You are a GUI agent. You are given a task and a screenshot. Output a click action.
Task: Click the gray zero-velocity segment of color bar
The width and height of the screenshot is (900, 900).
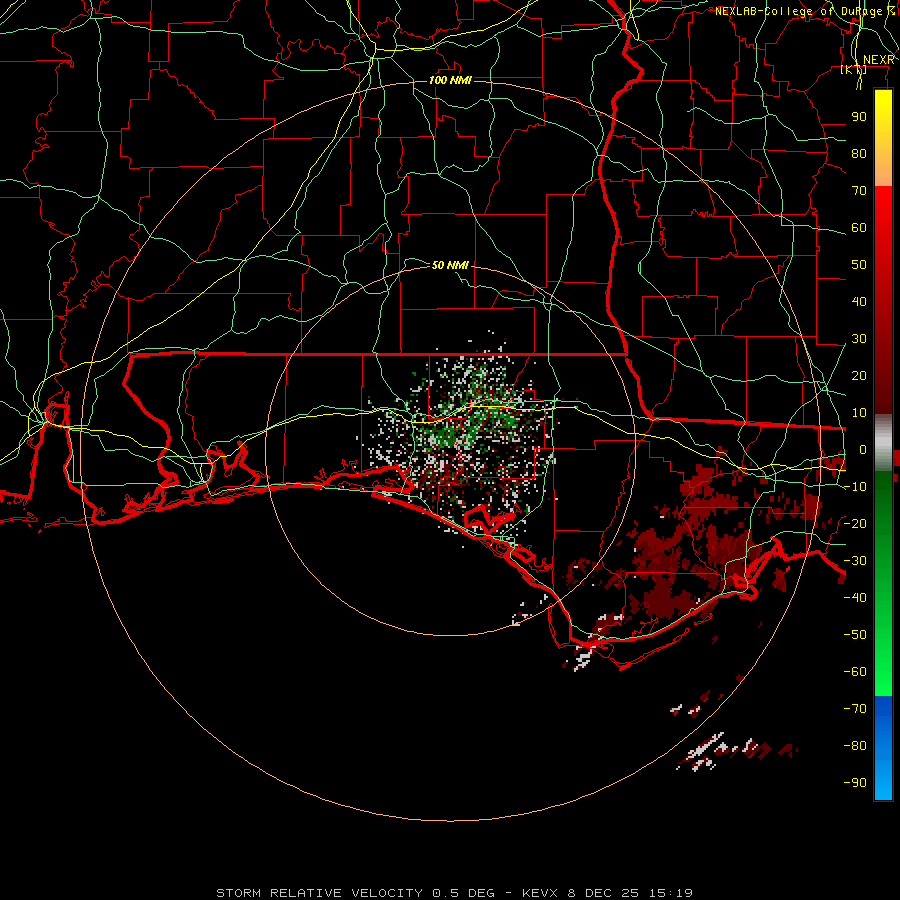pyautogui.click(x=883, y=443)
